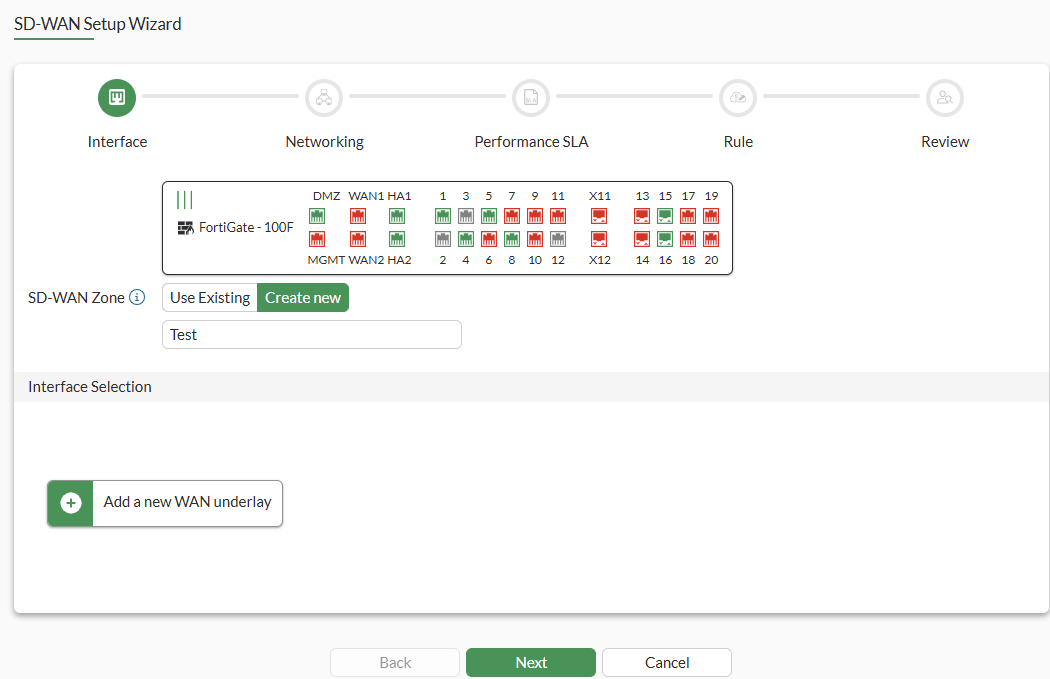
Task: Proceed with the Next button
Action: tap(531, 662)
